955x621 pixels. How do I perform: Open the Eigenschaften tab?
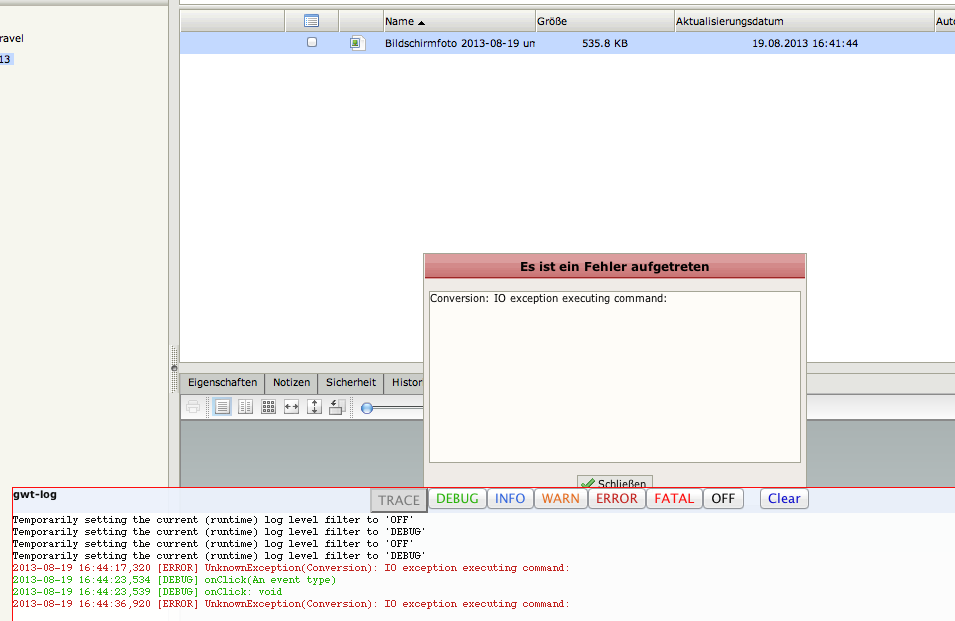[x=222, y=382]
